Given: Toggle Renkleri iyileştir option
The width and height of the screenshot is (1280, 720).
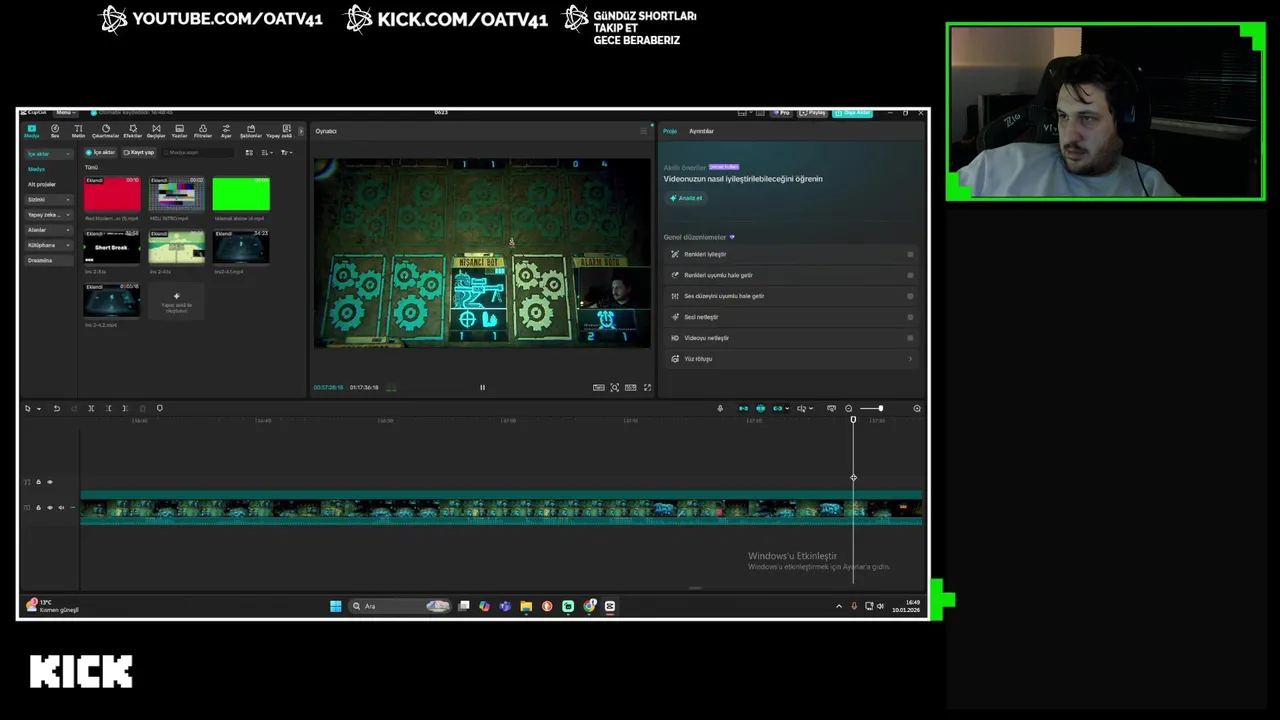Looking at the screenshot, I should pos(910,254).
